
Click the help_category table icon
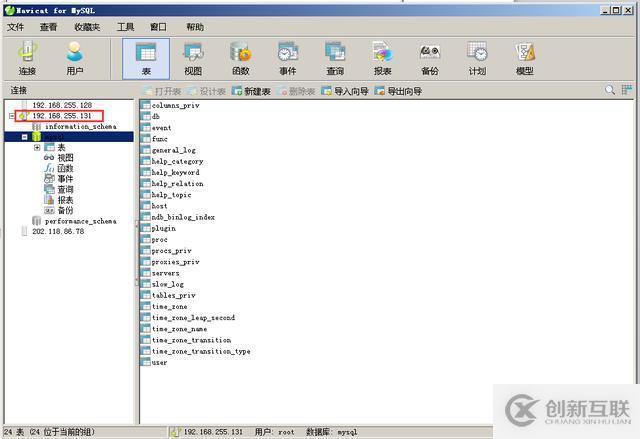146,161
